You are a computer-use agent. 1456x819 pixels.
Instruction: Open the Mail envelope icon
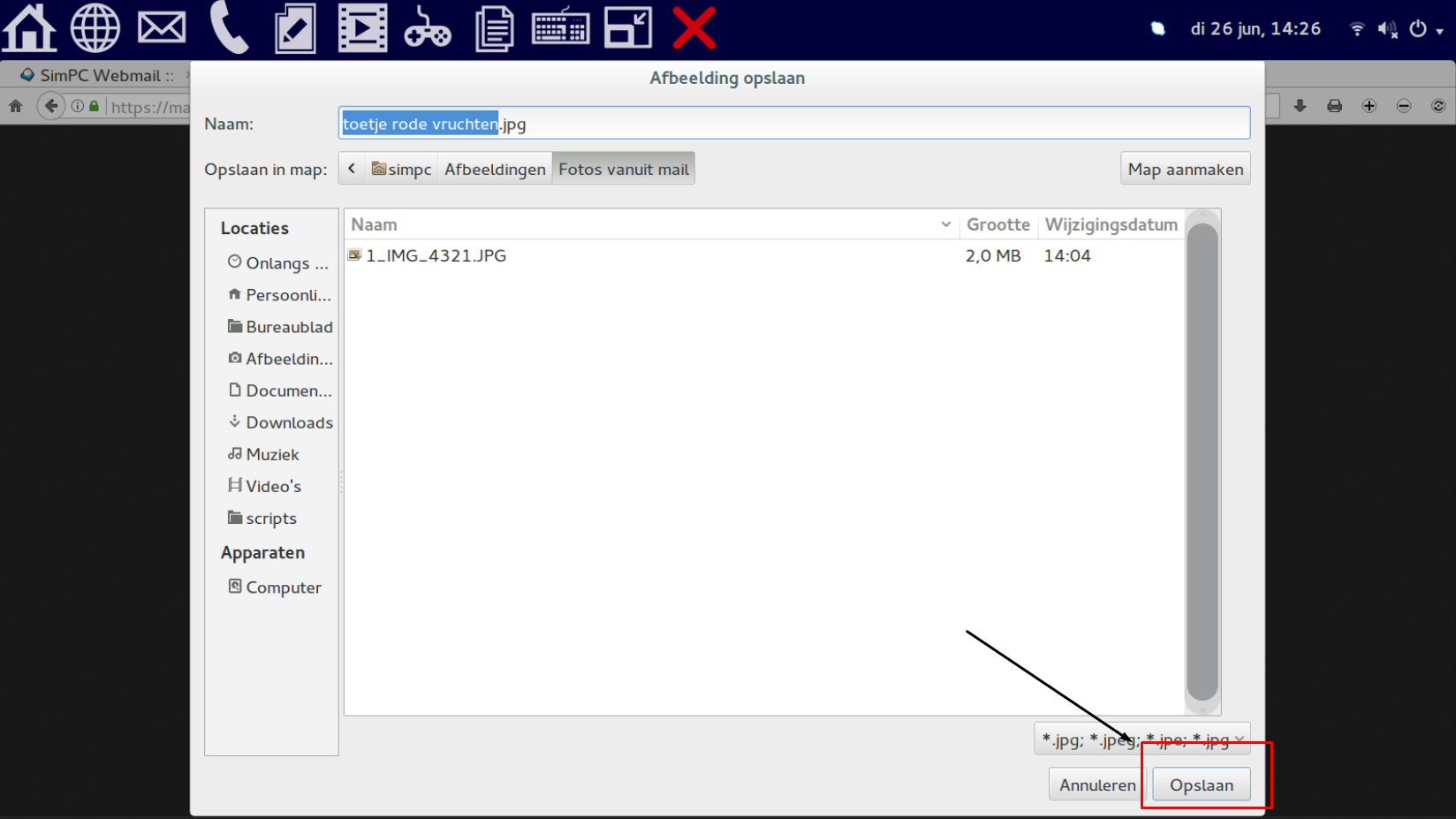coord(162,27)
